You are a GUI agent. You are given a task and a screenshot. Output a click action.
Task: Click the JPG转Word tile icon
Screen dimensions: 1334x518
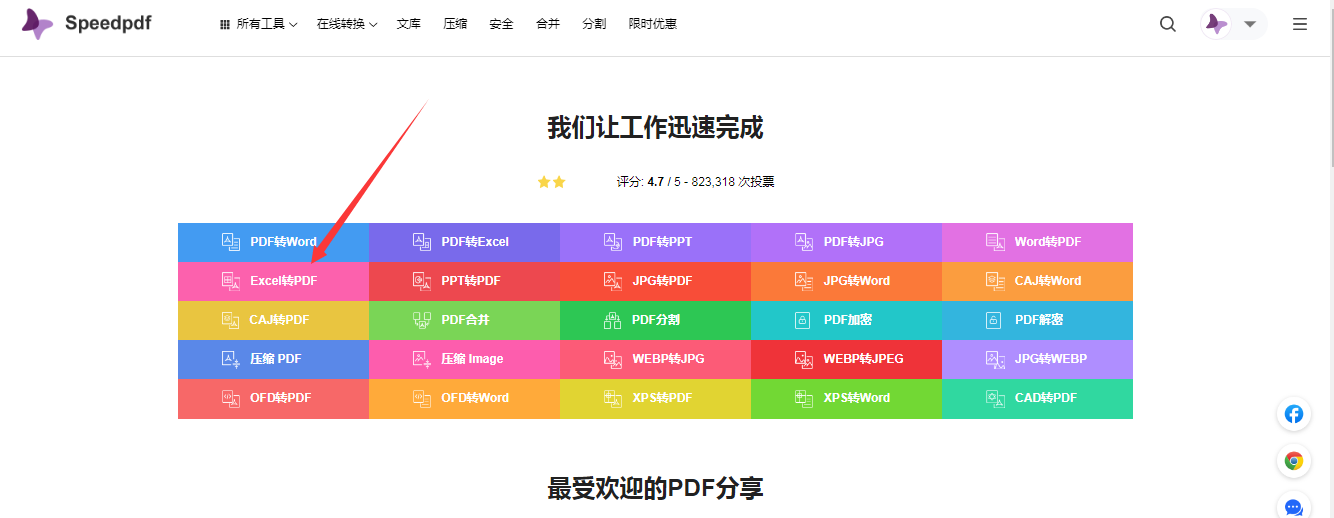point(803,281)
